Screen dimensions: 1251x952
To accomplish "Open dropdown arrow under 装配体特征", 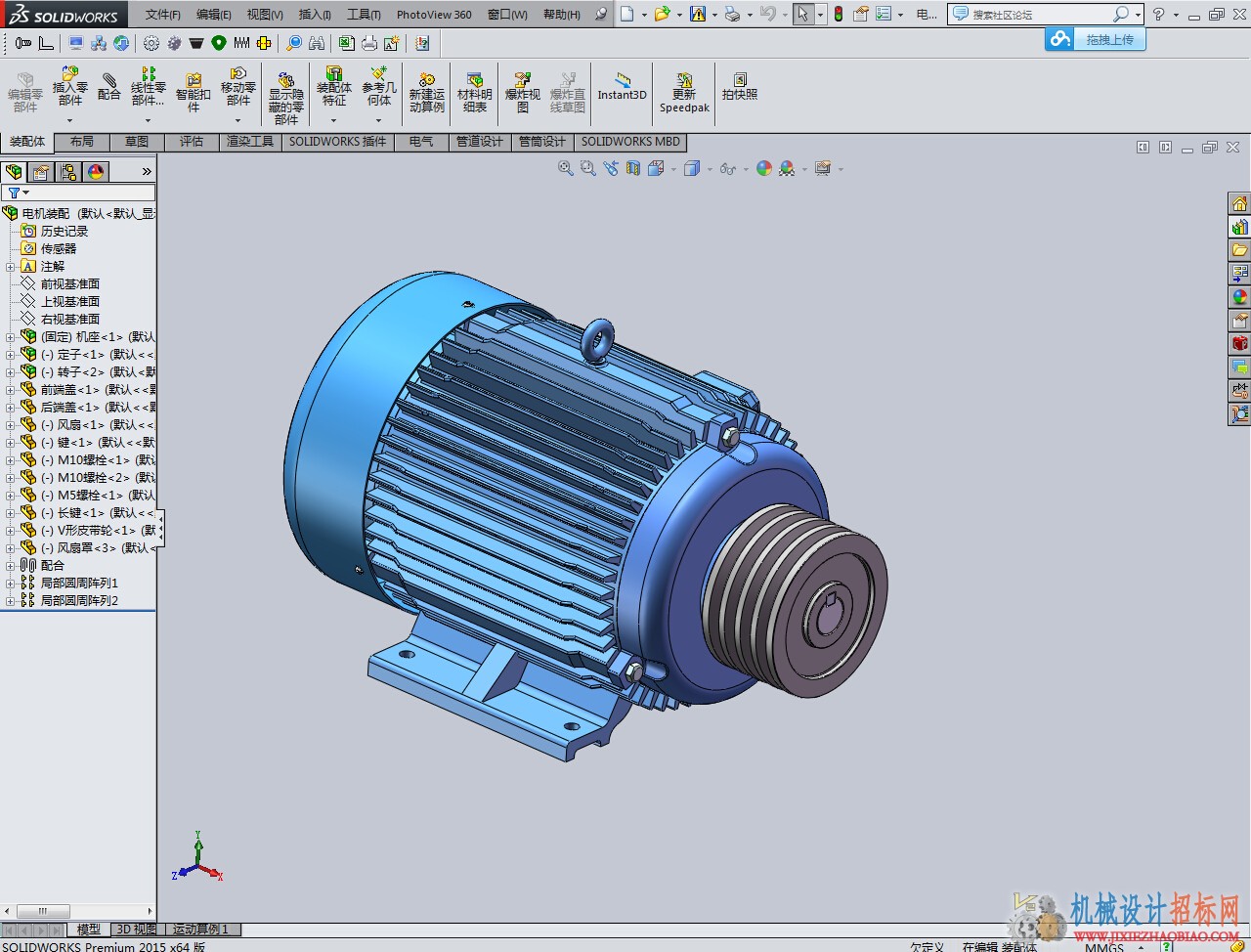I will click(334, 120).
